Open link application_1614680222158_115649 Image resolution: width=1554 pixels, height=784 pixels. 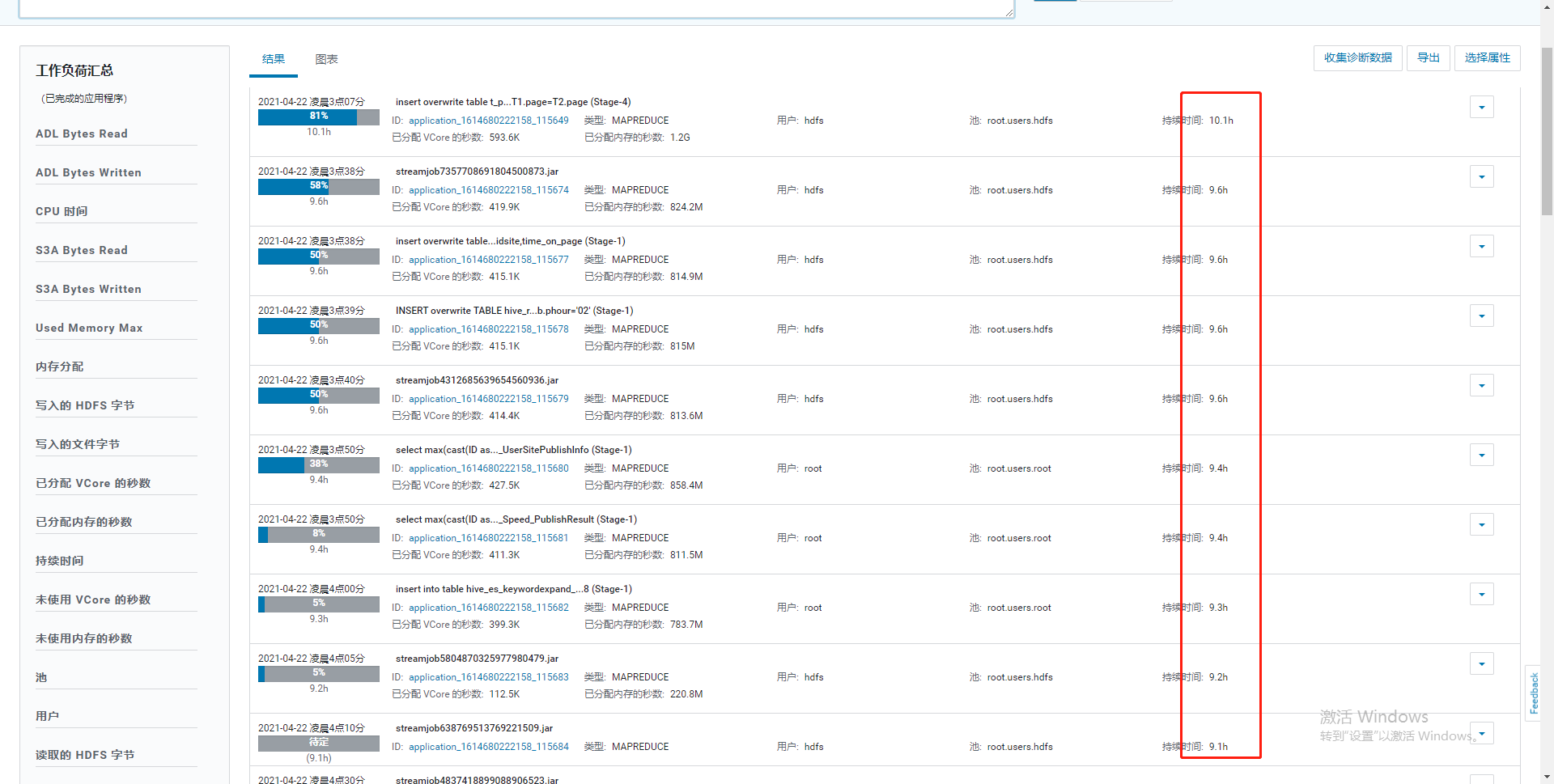coord(488,121)
